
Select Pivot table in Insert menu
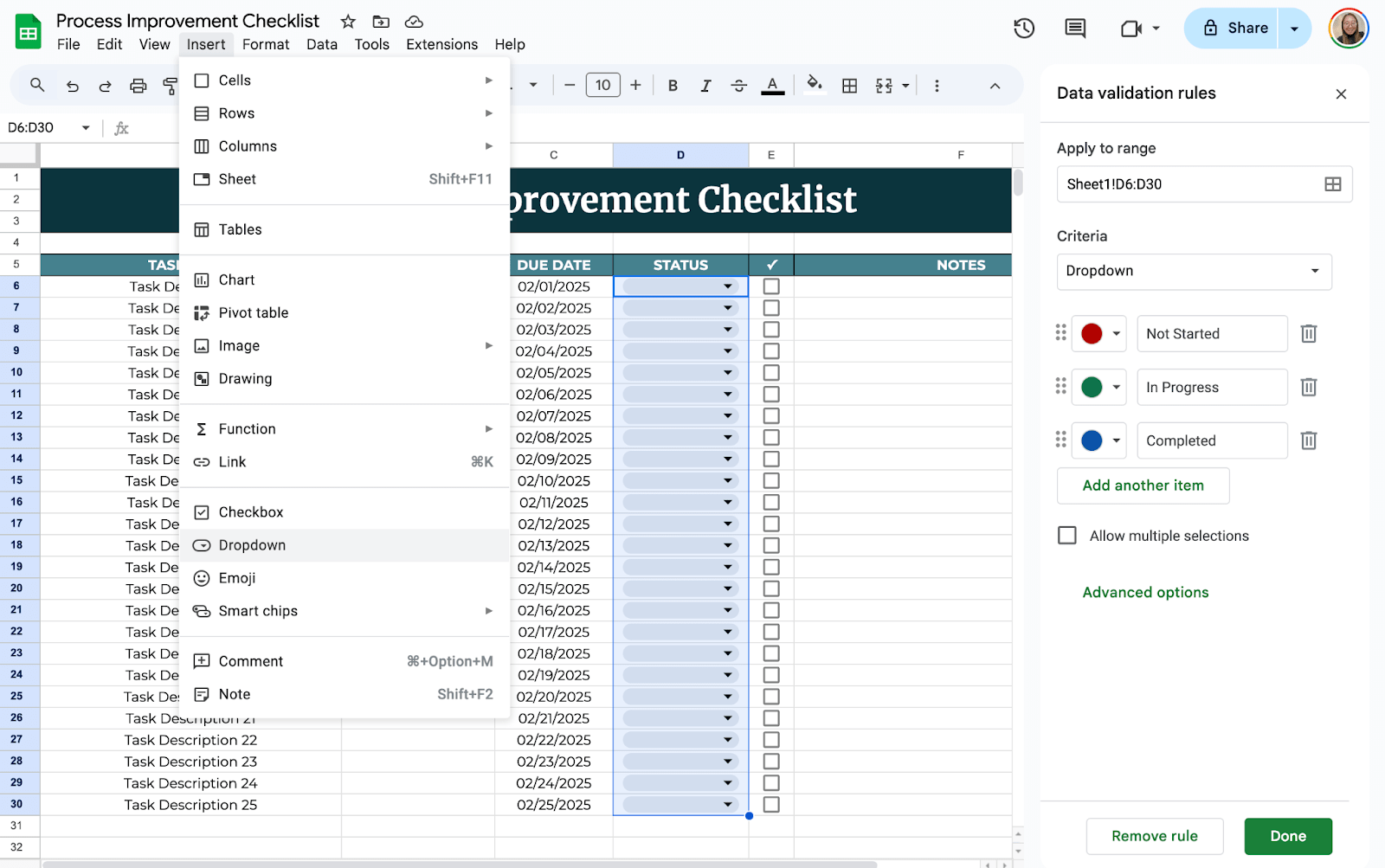coord(253,313)
